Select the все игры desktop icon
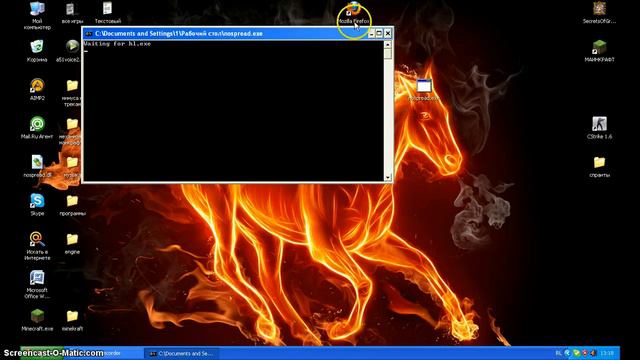 72,9
